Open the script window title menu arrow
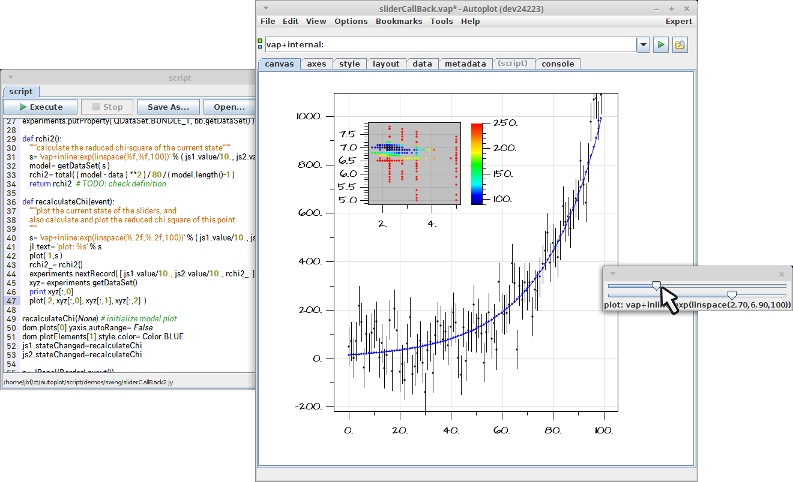Screen dimensions: 793x482 click(x=10, y=77)
